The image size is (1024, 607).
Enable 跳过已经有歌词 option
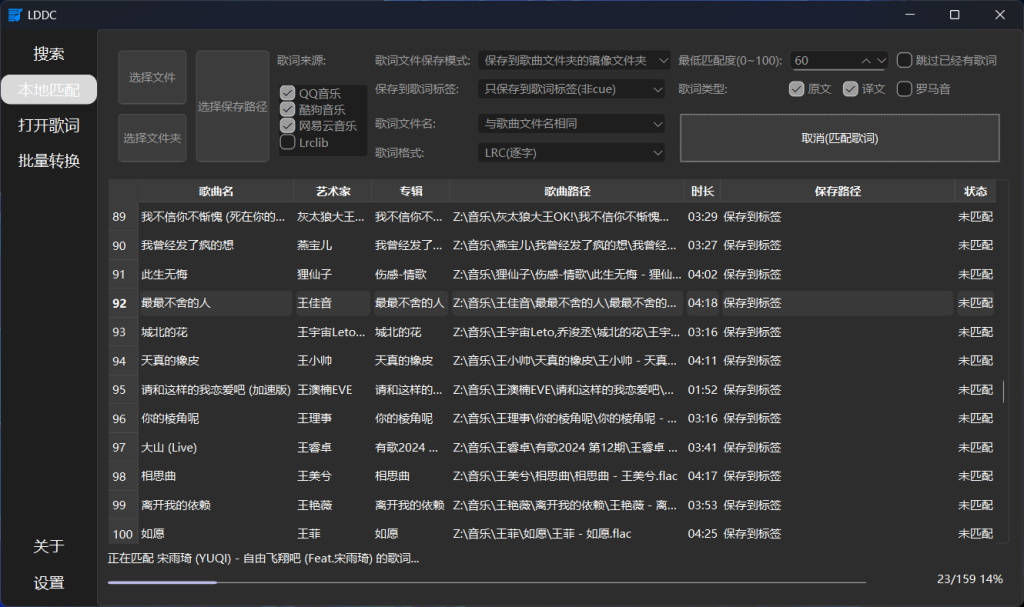tap(903, 60)
